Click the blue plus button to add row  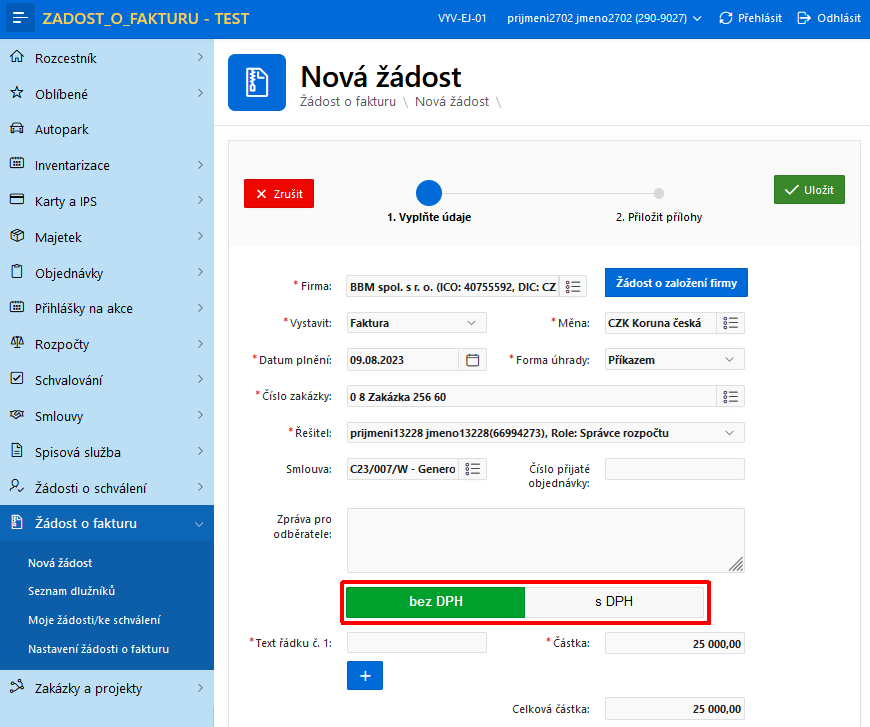[365, 675]
